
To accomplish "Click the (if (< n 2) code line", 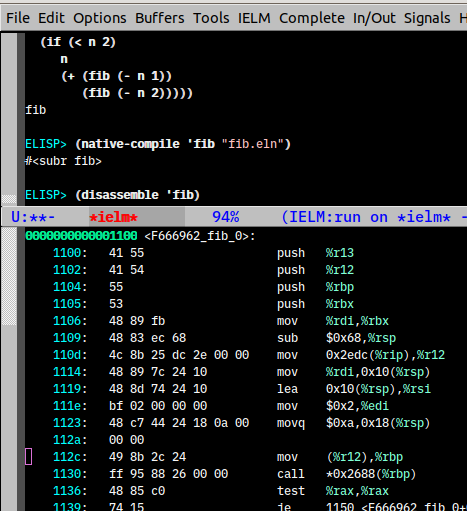I will (x=78, y=42).
